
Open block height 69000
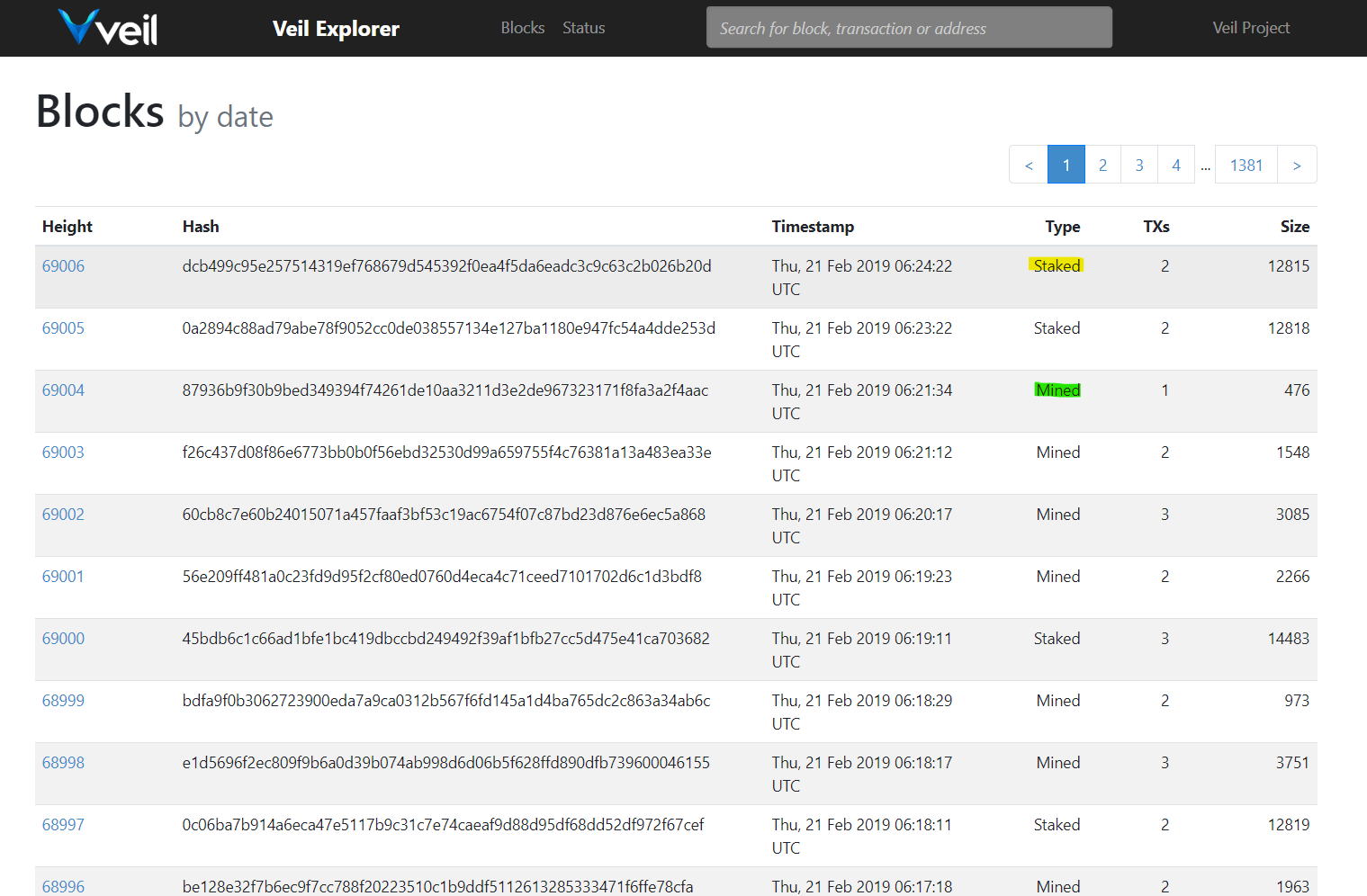click(63, 639)
